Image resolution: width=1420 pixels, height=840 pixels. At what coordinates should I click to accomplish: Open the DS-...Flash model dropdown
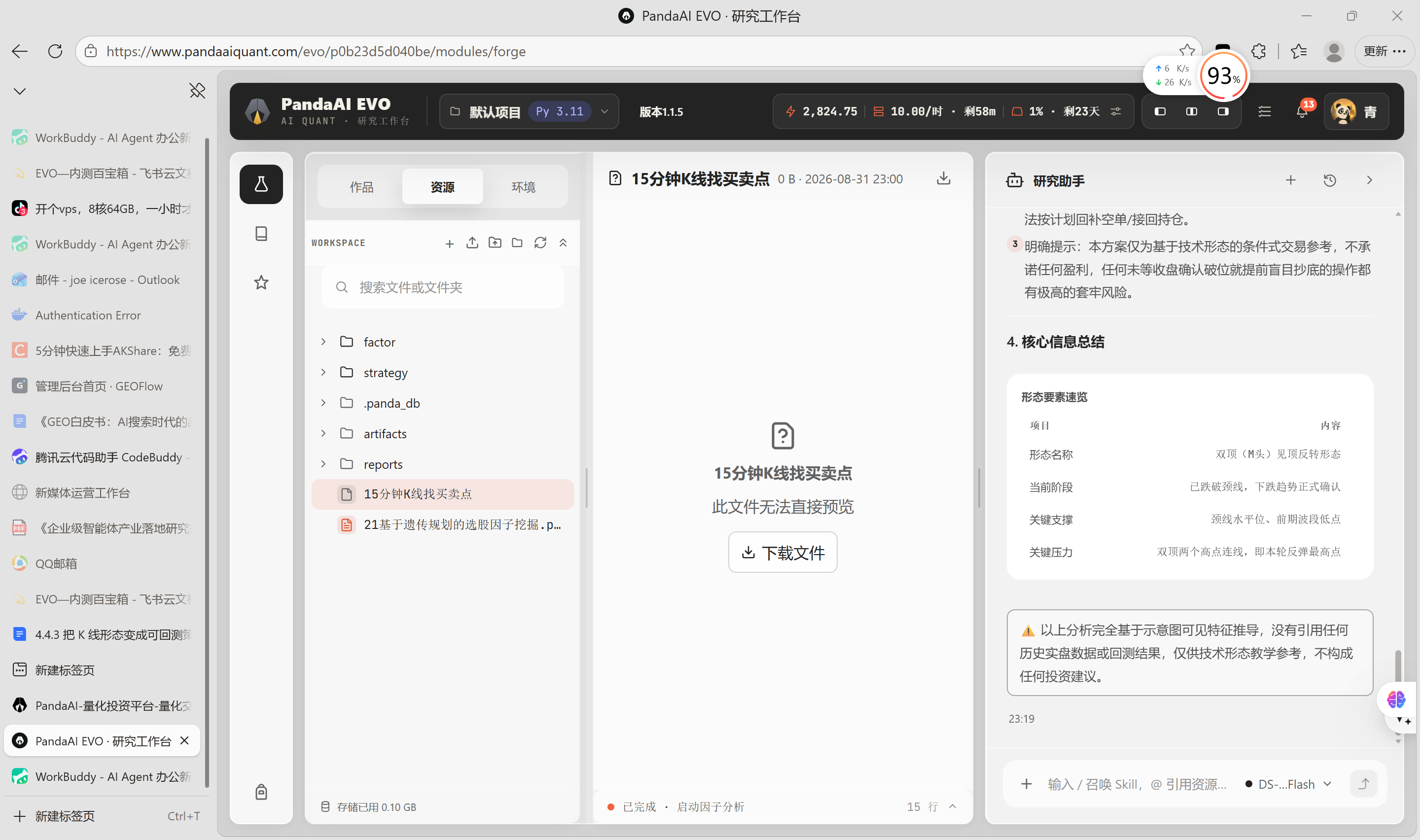point(1289,784)
